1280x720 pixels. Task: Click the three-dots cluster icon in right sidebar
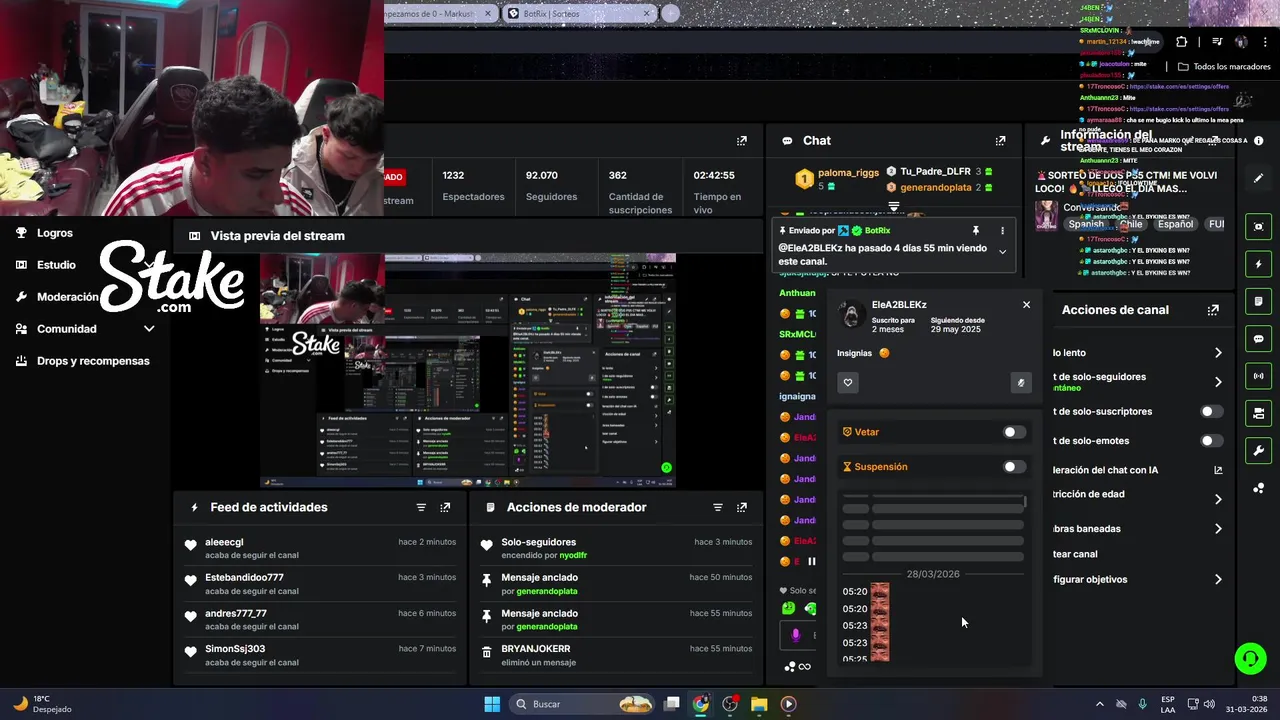pyautogui.click(x=1259, y=488)
